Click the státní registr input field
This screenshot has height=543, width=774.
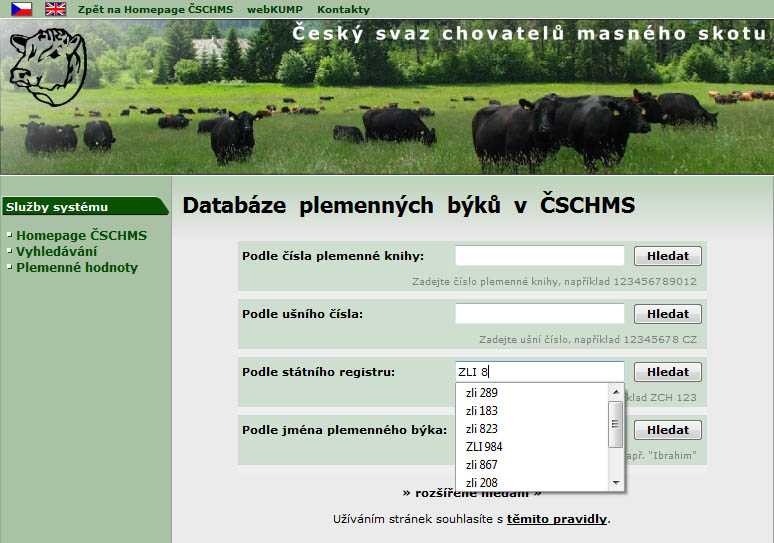point(540,372)
